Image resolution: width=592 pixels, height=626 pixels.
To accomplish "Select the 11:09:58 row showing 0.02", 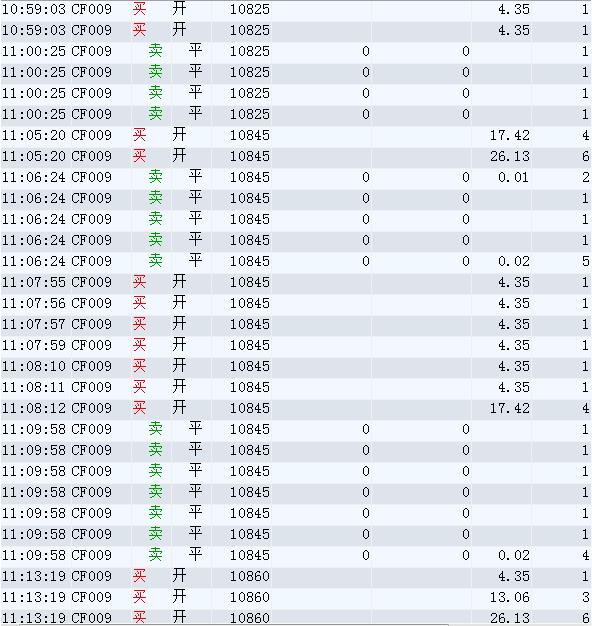I will 296,555.
